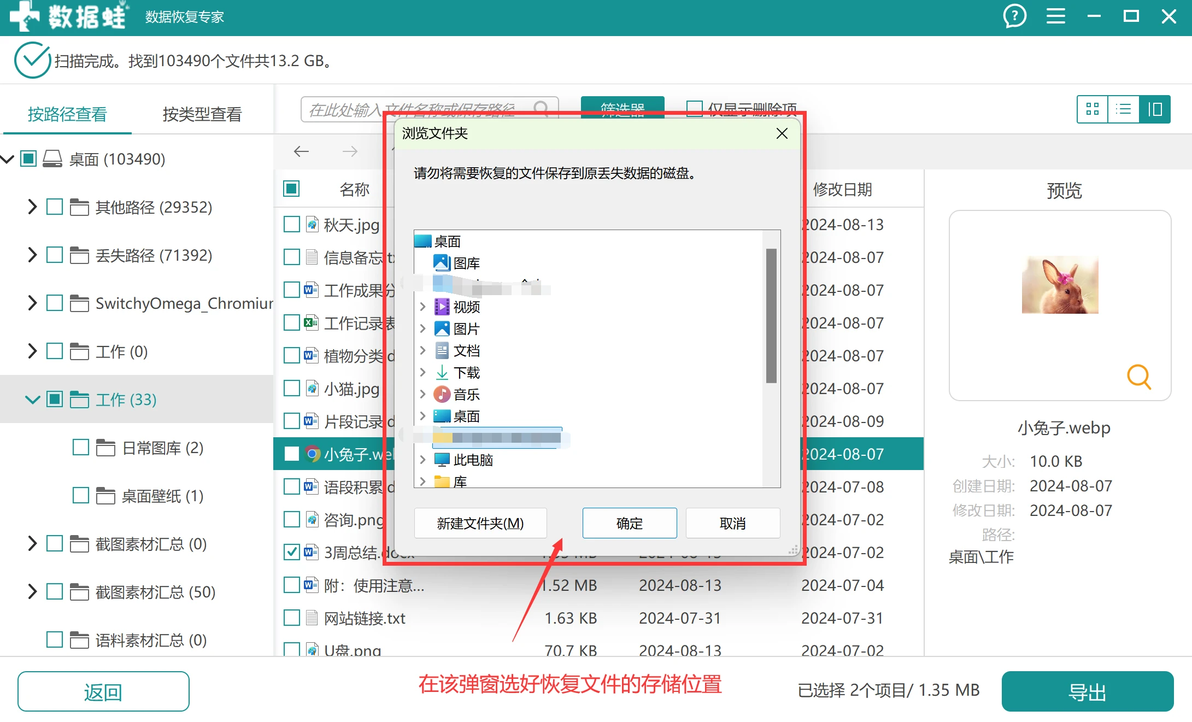Expand the 丢失路径 (71392) tree node

(32, 255)
